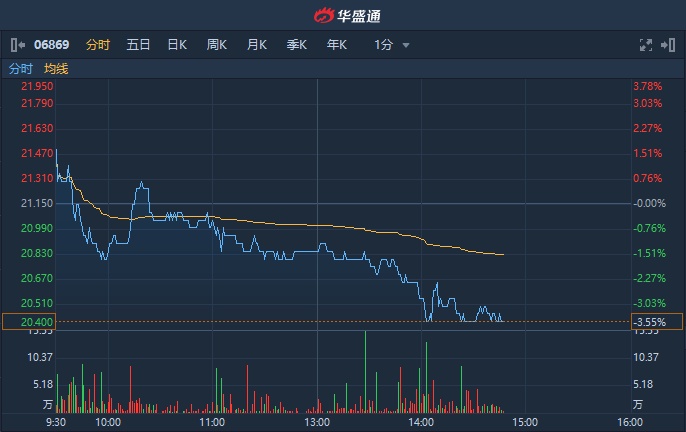
Task: Click the collapse-right panel icon
Action: point(668,45)
